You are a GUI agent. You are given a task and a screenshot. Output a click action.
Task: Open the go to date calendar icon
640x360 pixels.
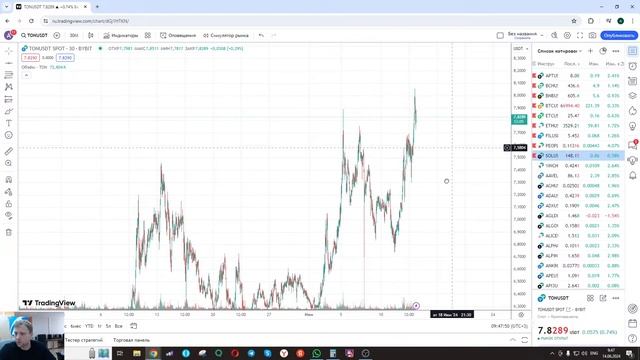[x=133, y=326]
